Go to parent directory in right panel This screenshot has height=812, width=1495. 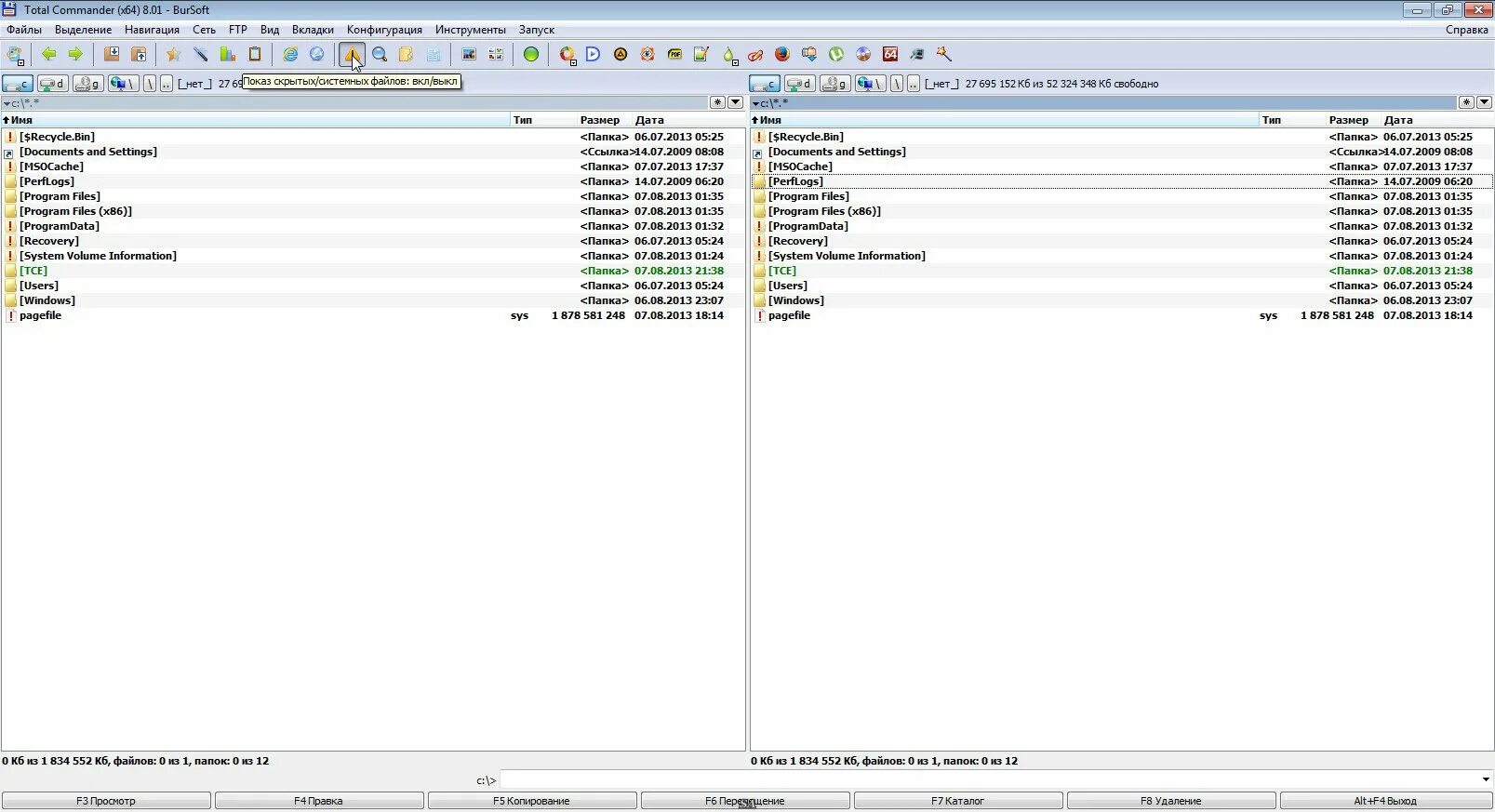click(914, 84)
